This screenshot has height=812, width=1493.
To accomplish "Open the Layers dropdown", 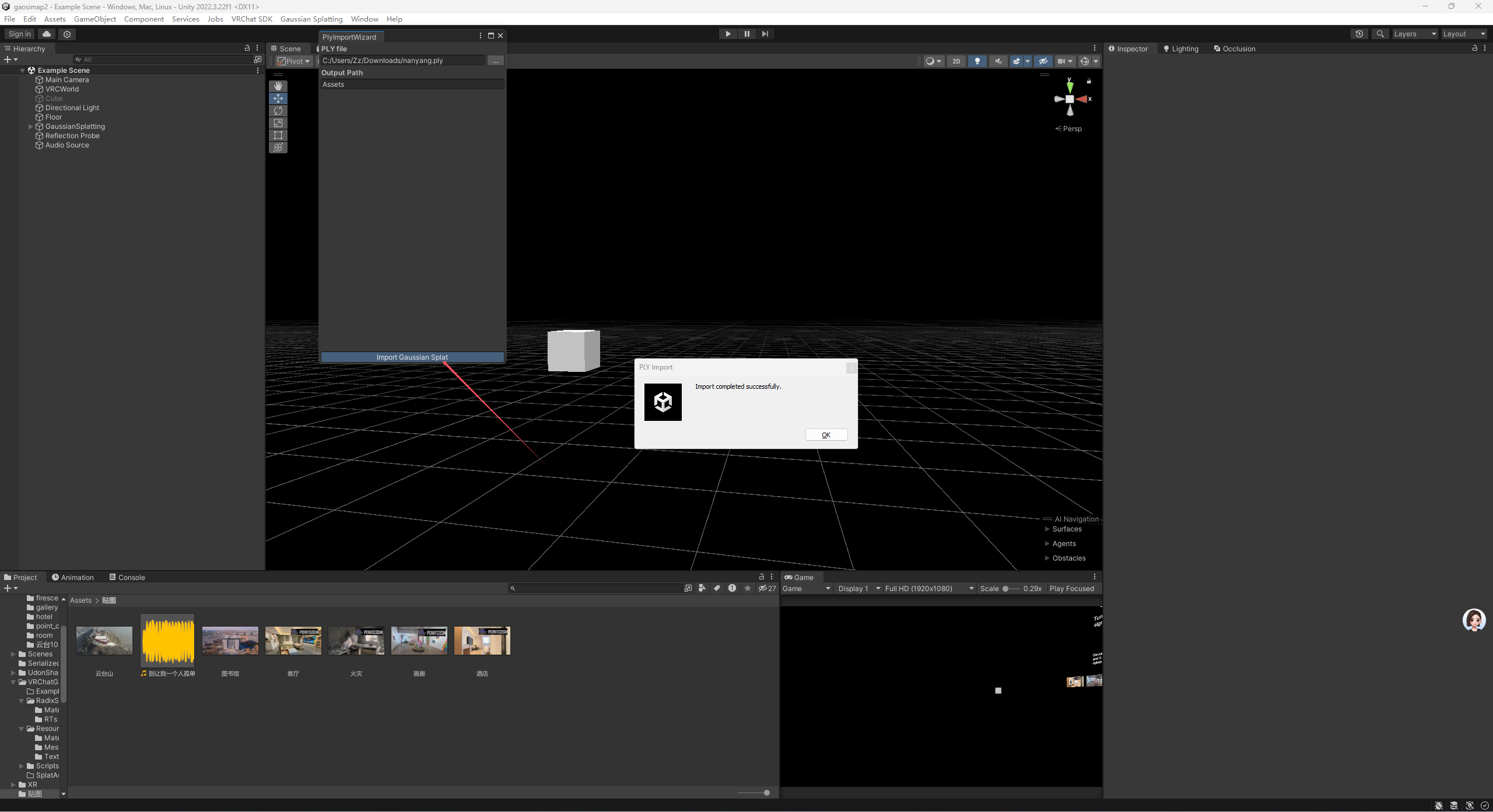I will point(1415,34).
